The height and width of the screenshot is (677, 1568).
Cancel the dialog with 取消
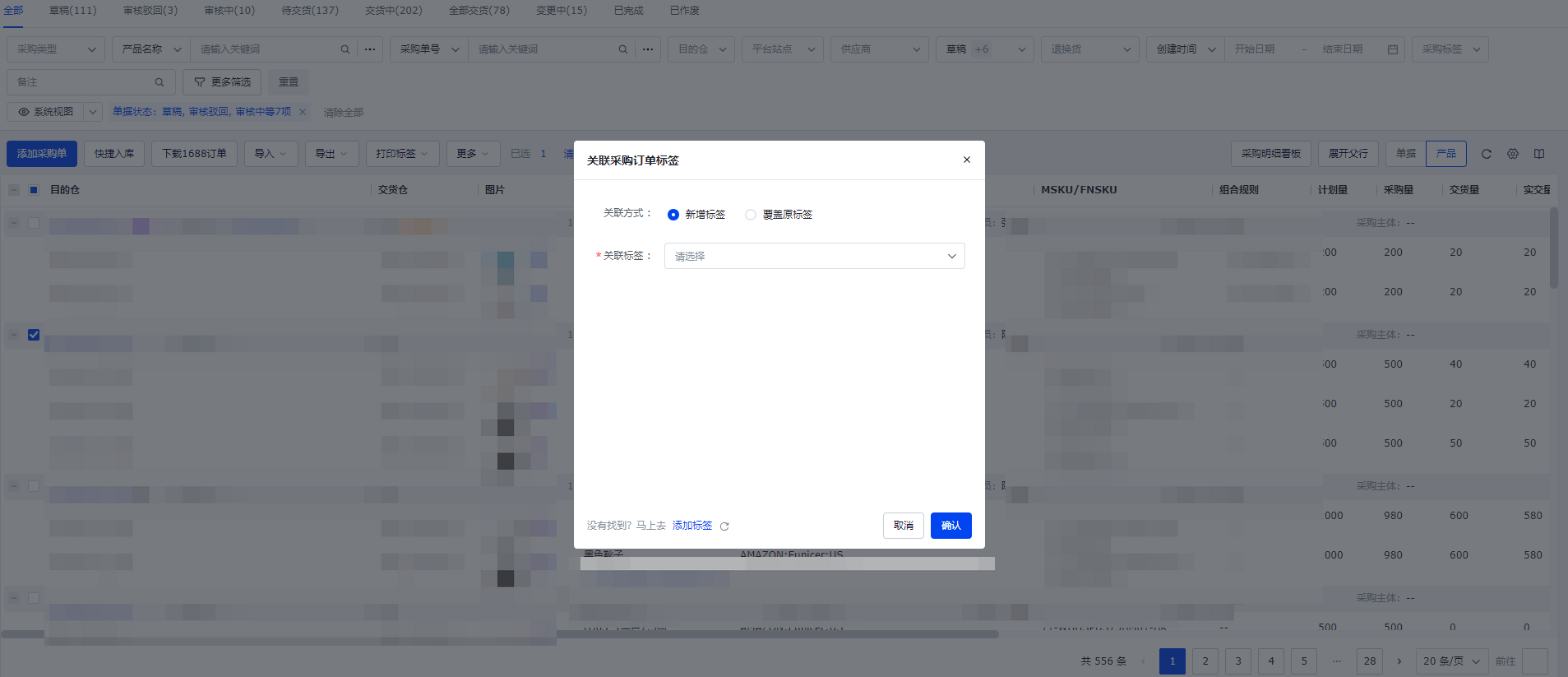click(904, 526)
